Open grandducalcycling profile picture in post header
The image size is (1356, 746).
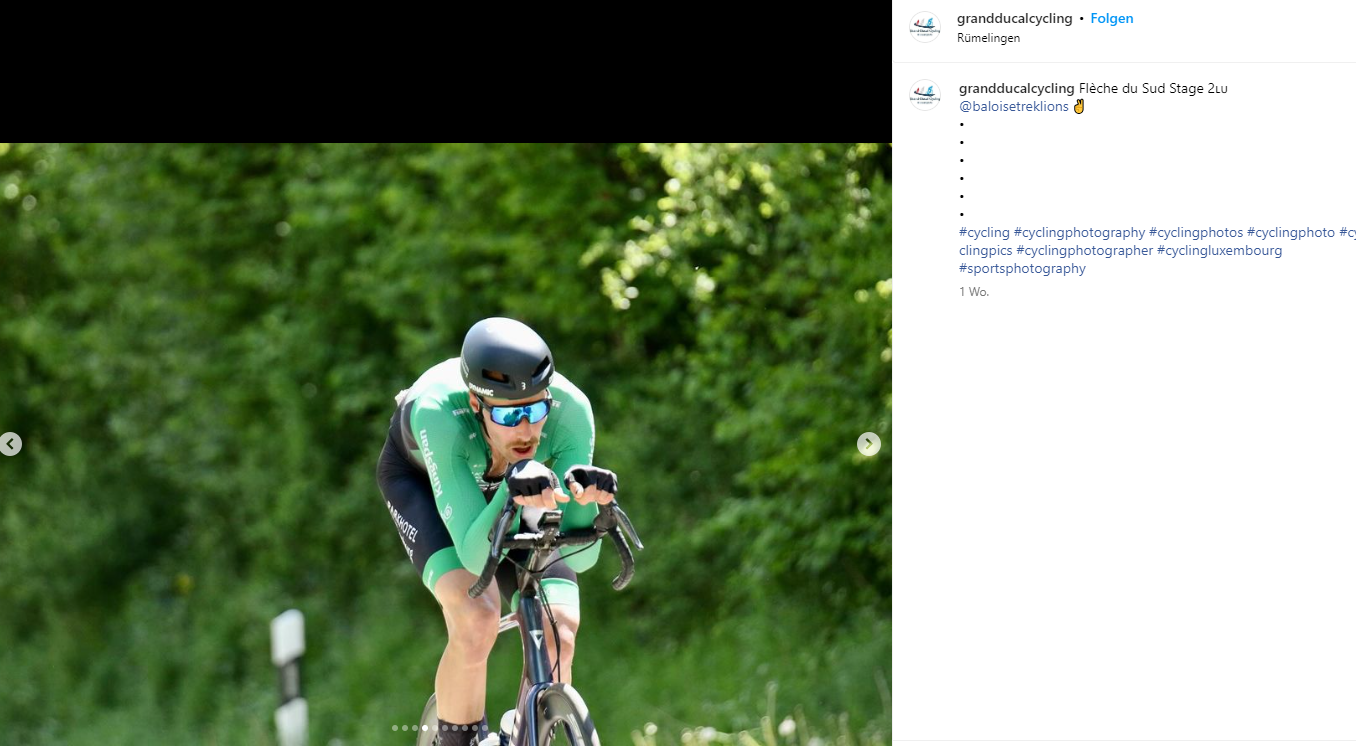[x=924, y=27]
